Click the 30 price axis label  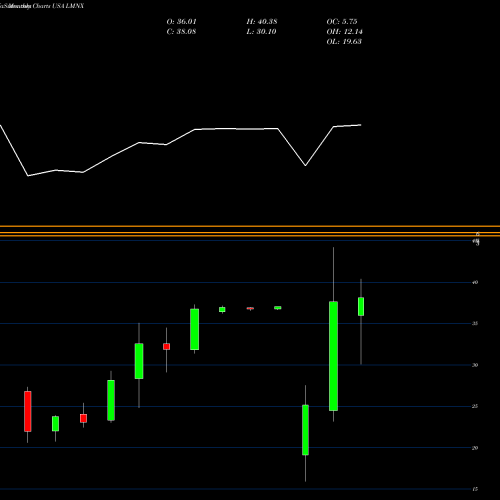coord(475,365)
